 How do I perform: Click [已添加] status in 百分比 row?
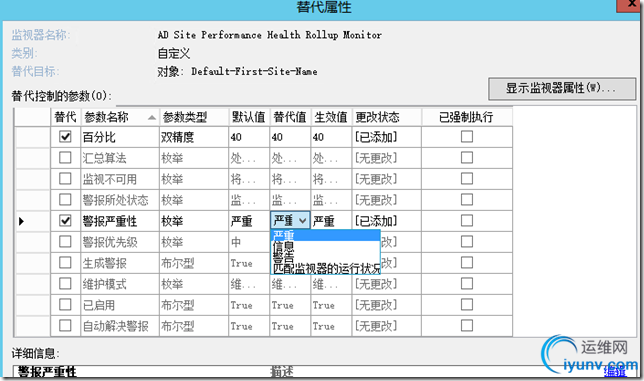386,137
